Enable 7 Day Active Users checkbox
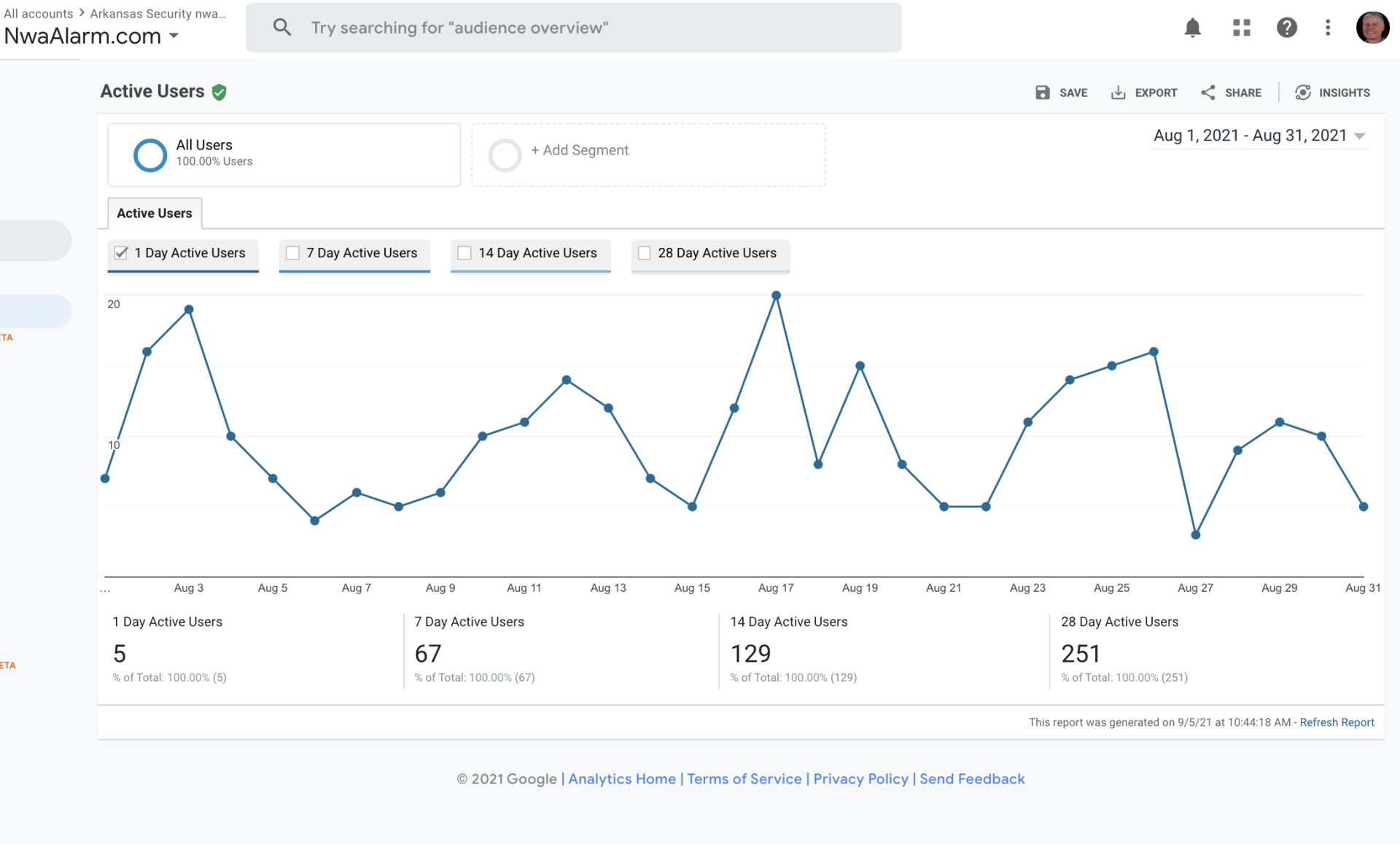Image resolution: width=1400 pixels, height=844 pixels. [293, 253]
